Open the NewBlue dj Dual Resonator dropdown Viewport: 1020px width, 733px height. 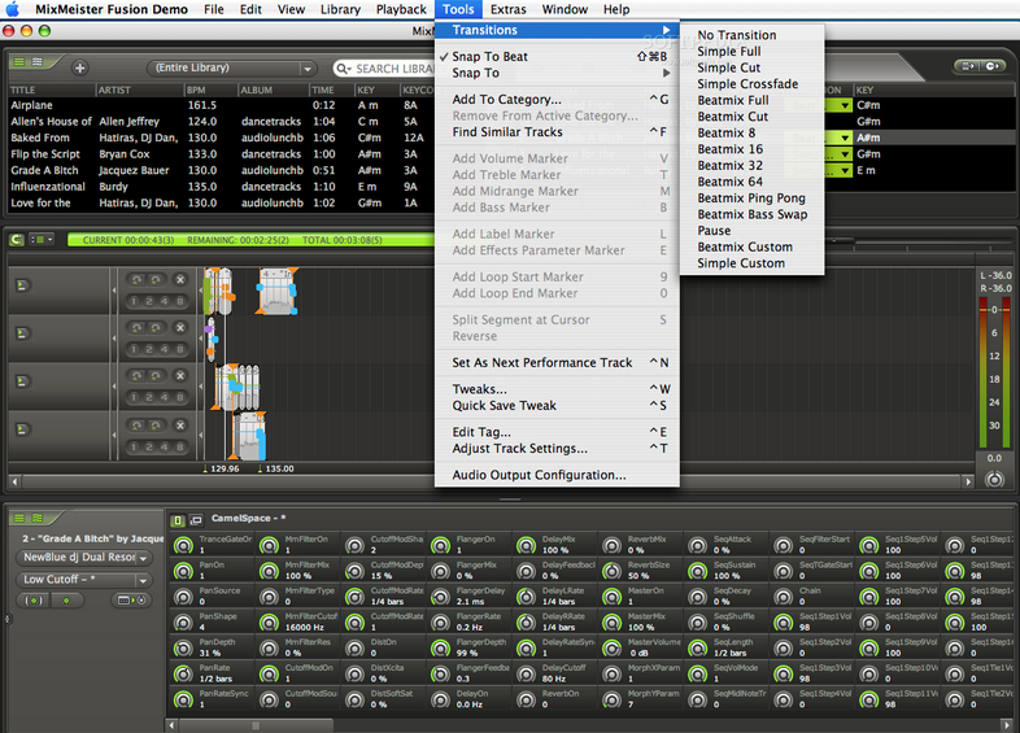tap(143, 558)
